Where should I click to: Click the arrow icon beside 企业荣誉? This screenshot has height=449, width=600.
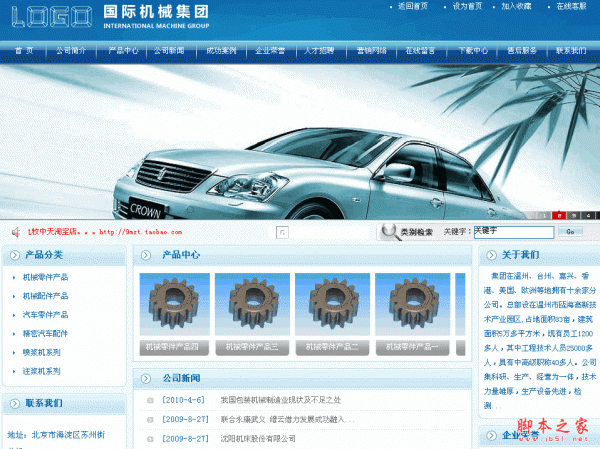[x=491, y=435]
